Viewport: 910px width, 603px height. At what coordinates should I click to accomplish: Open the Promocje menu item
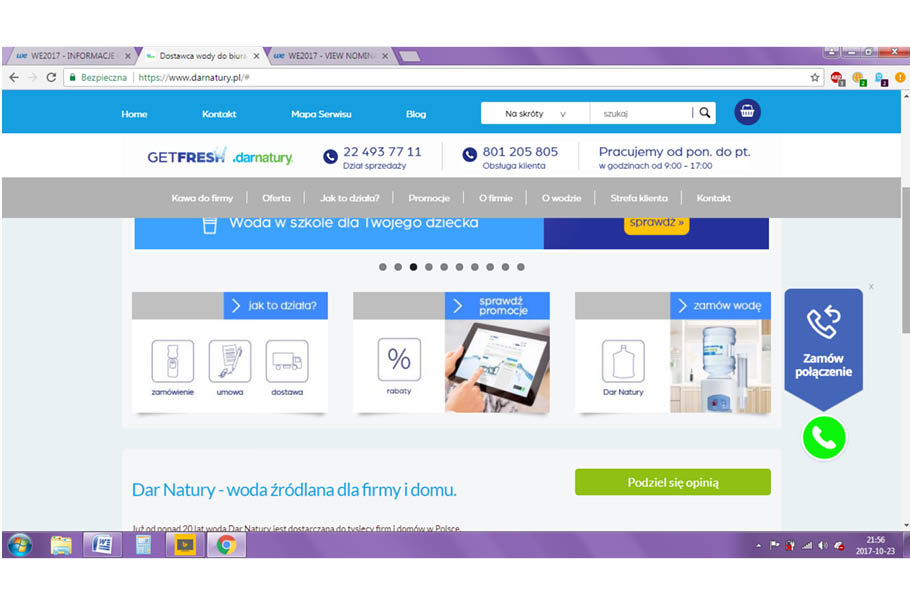[429, 198]
